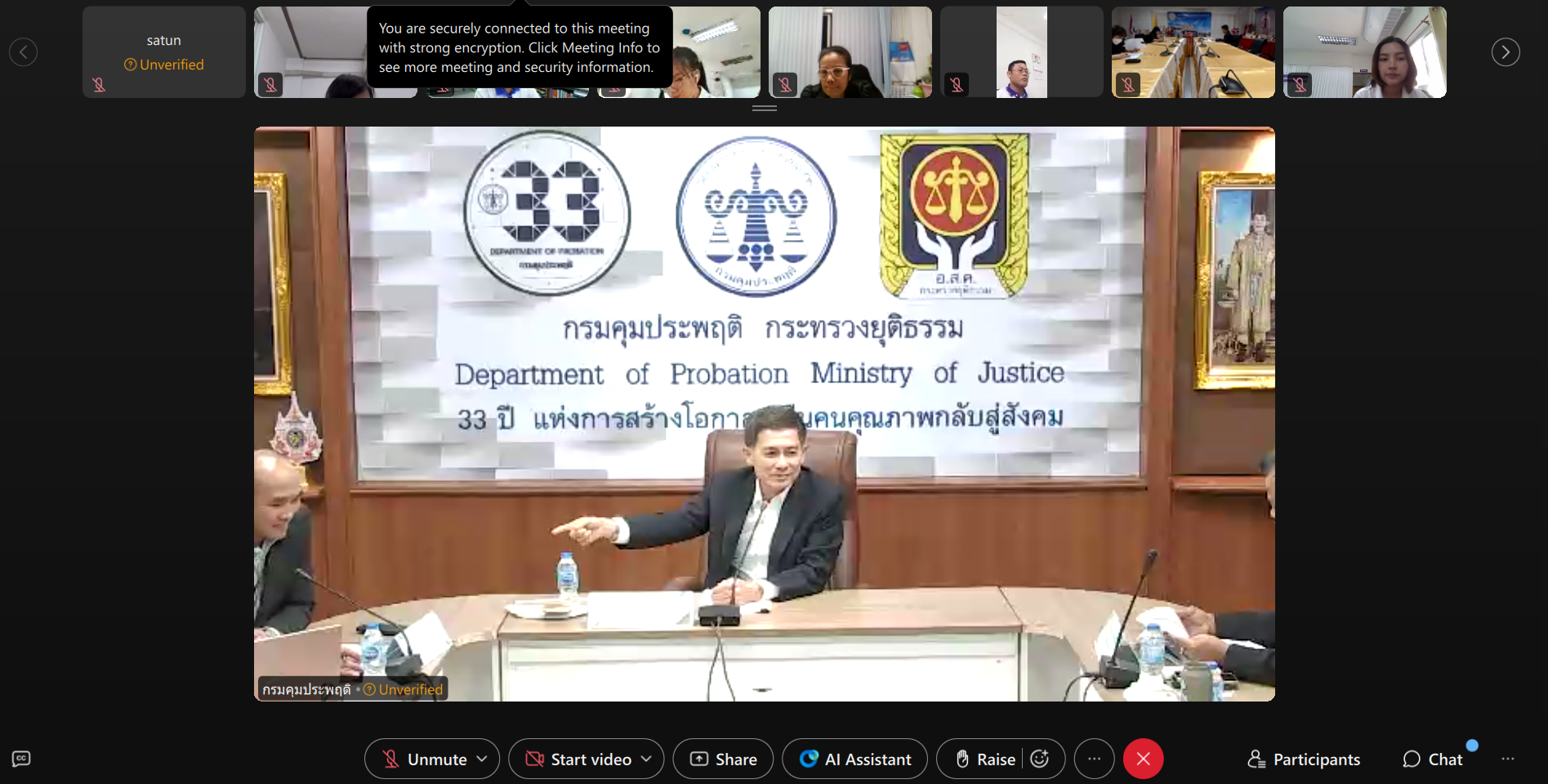Expand the audio options arrow beside Unmute

tap(483, 759)
